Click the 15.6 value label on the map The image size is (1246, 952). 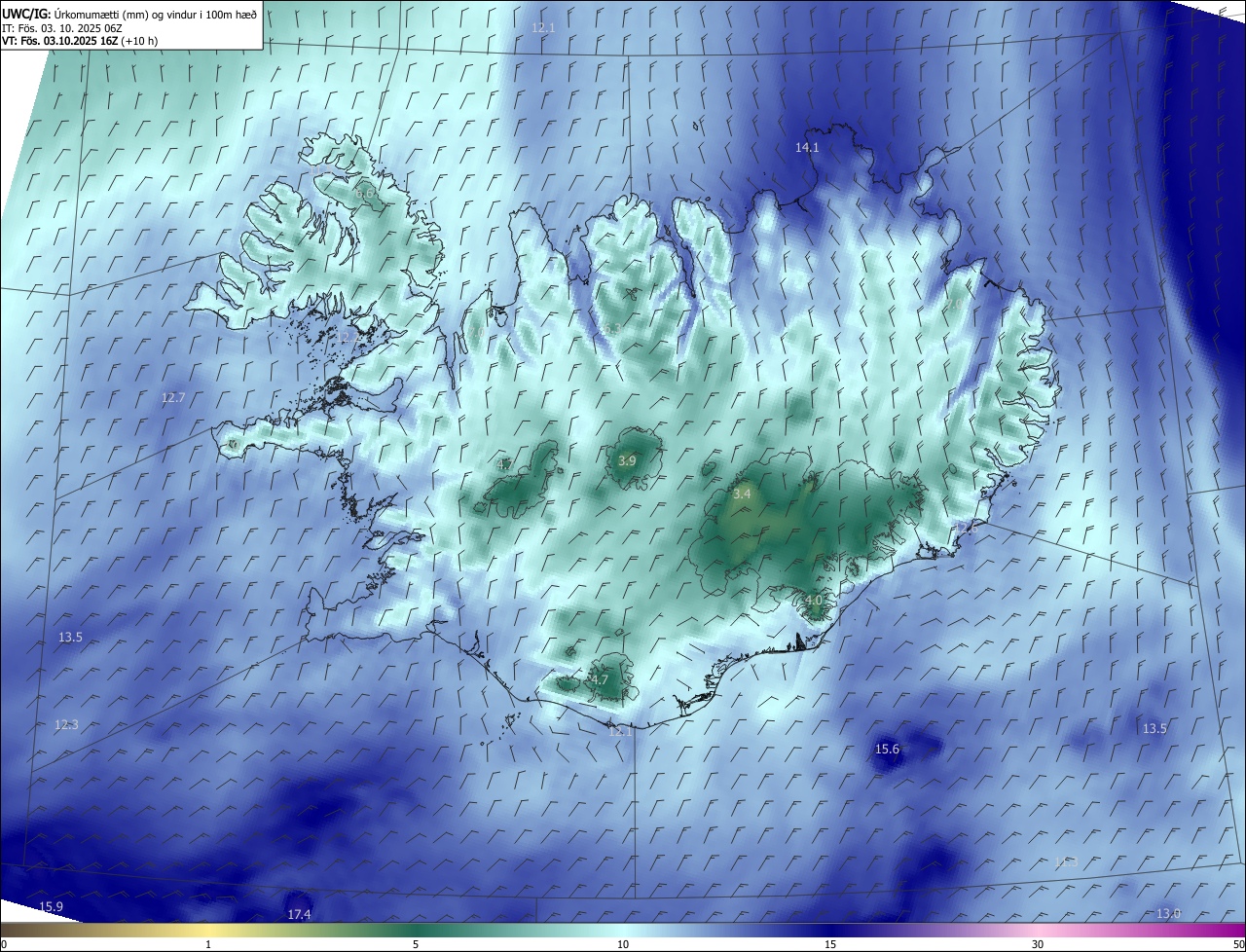pos(887,749)
